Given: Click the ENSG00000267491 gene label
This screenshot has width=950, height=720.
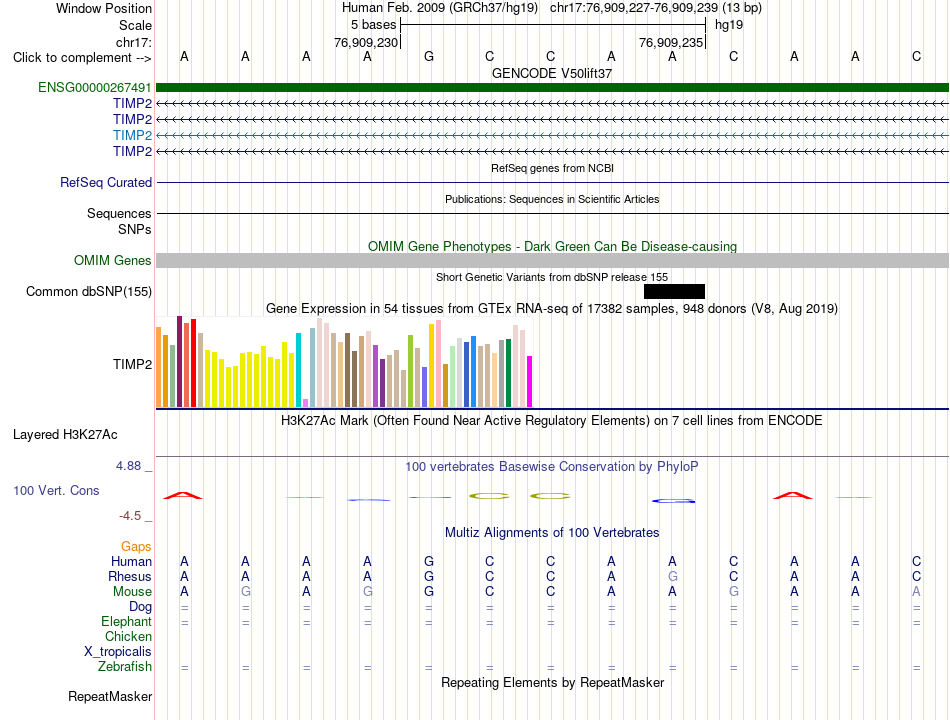Looking at the screenshot, I should 95,87.
